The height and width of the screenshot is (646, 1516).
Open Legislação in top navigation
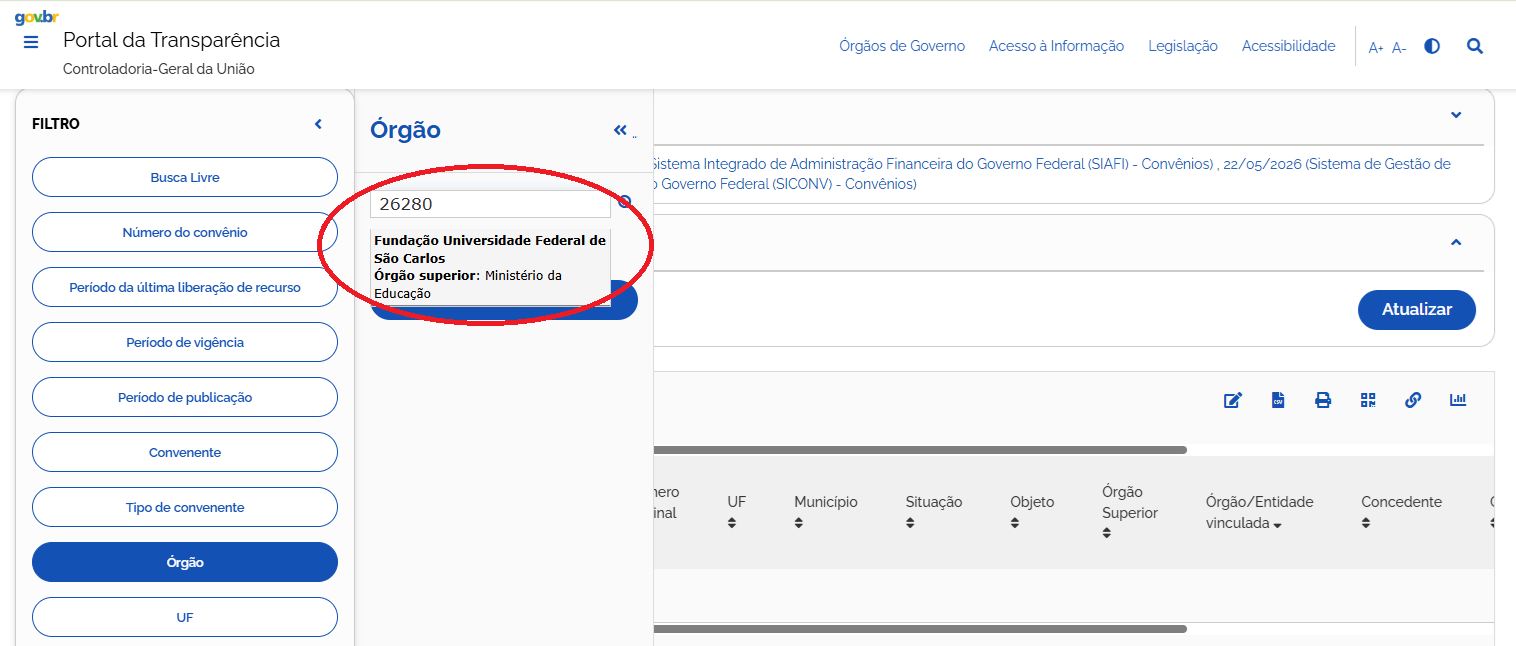pos(1183,46)
